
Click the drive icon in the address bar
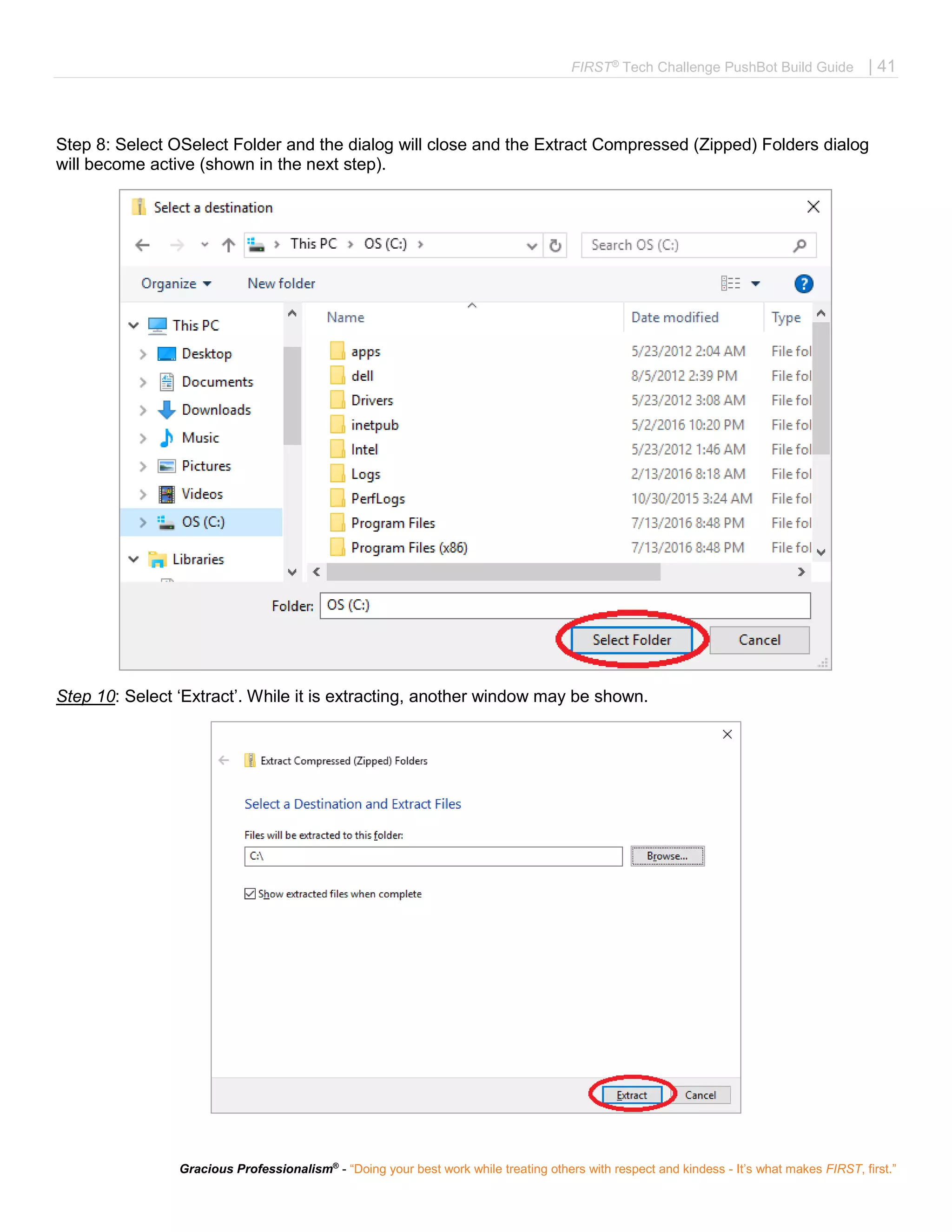[x=257, y=245]
